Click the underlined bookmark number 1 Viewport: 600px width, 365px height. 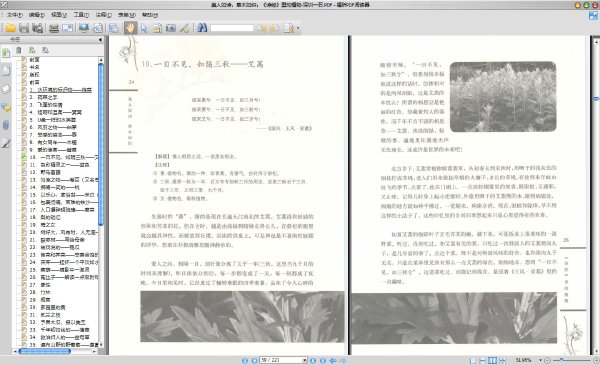point(60,90)
